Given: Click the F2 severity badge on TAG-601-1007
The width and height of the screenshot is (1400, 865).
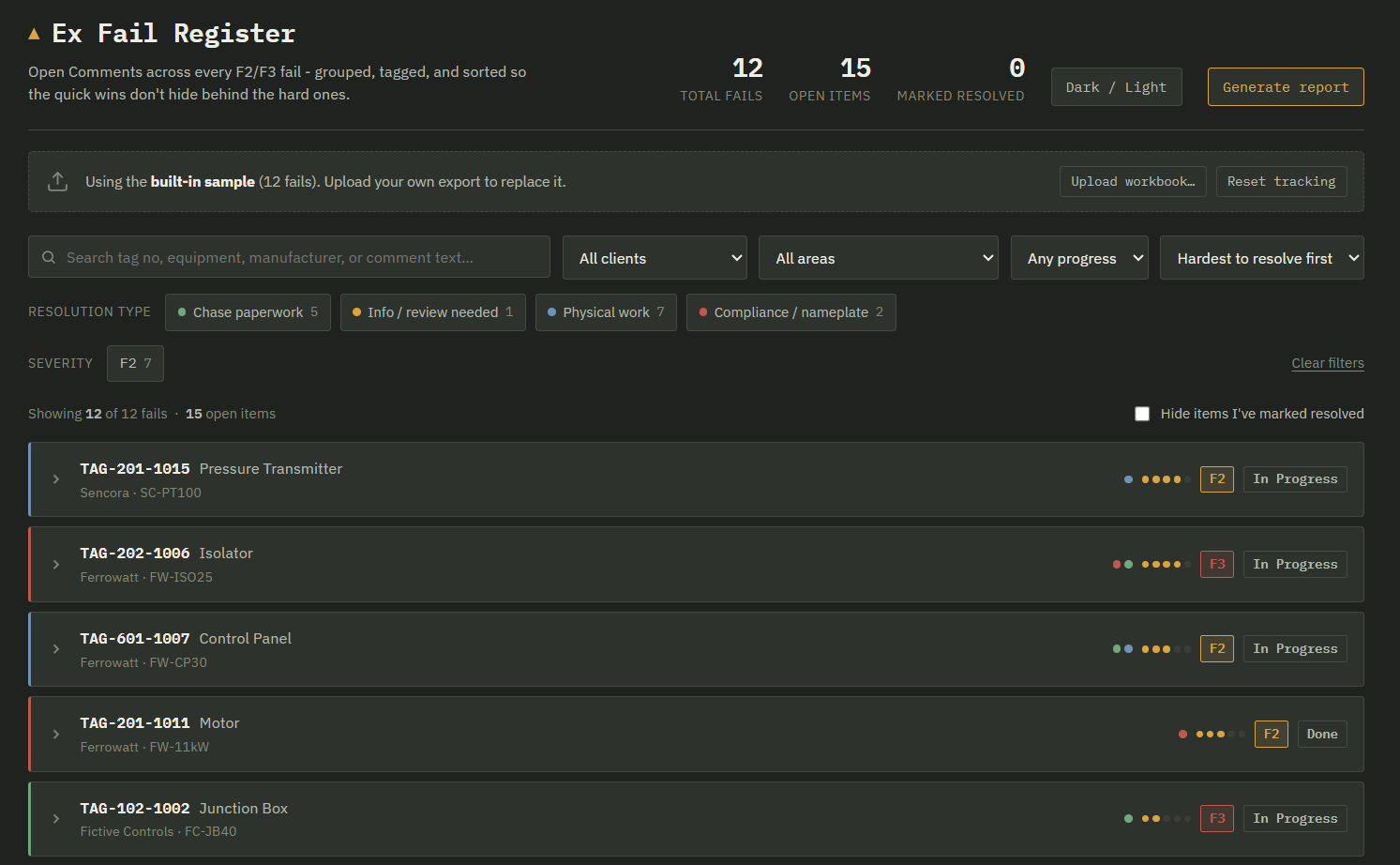Looking at the screenshot, I should click(1217, 649).
